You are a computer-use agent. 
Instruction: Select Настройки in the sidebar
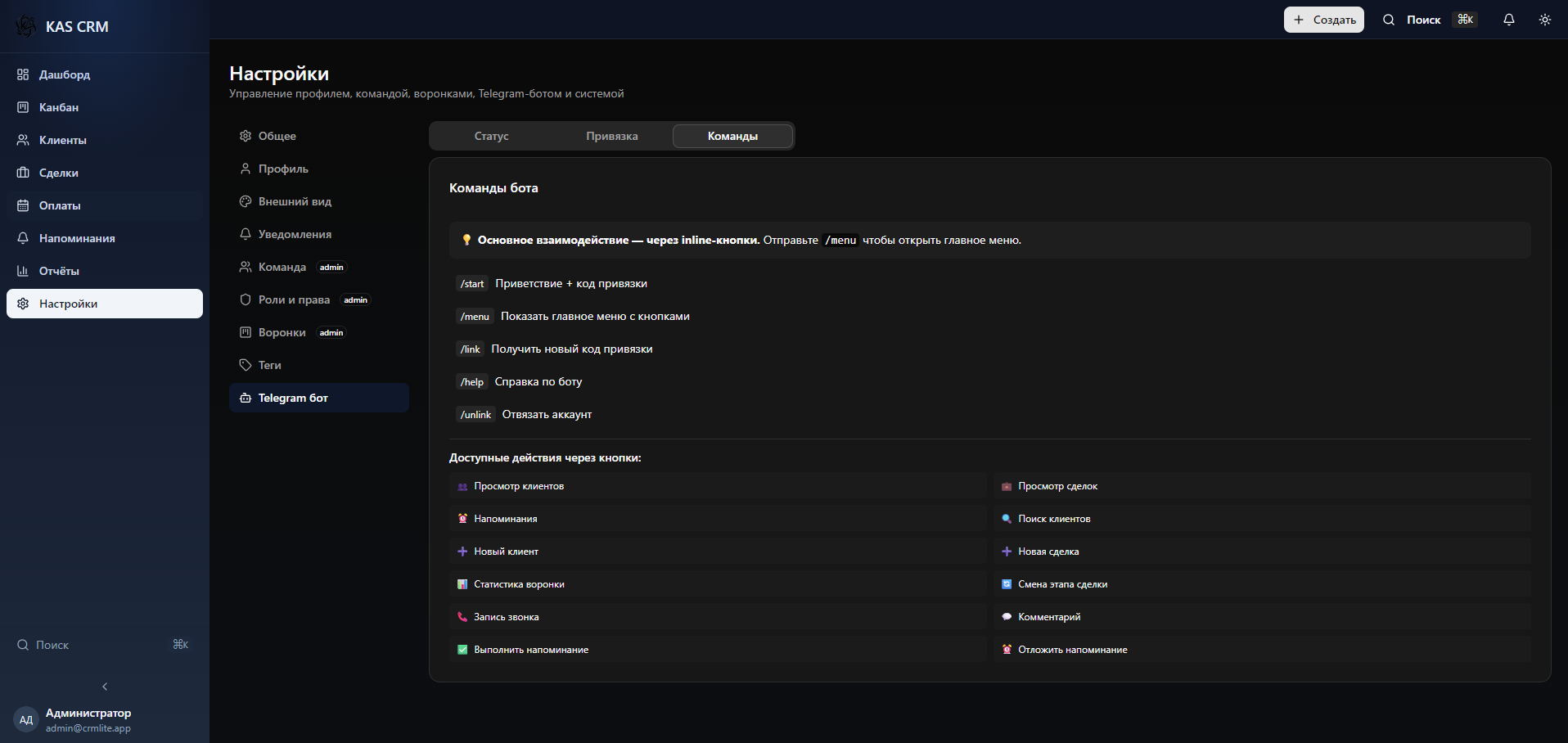pos(105,304)
